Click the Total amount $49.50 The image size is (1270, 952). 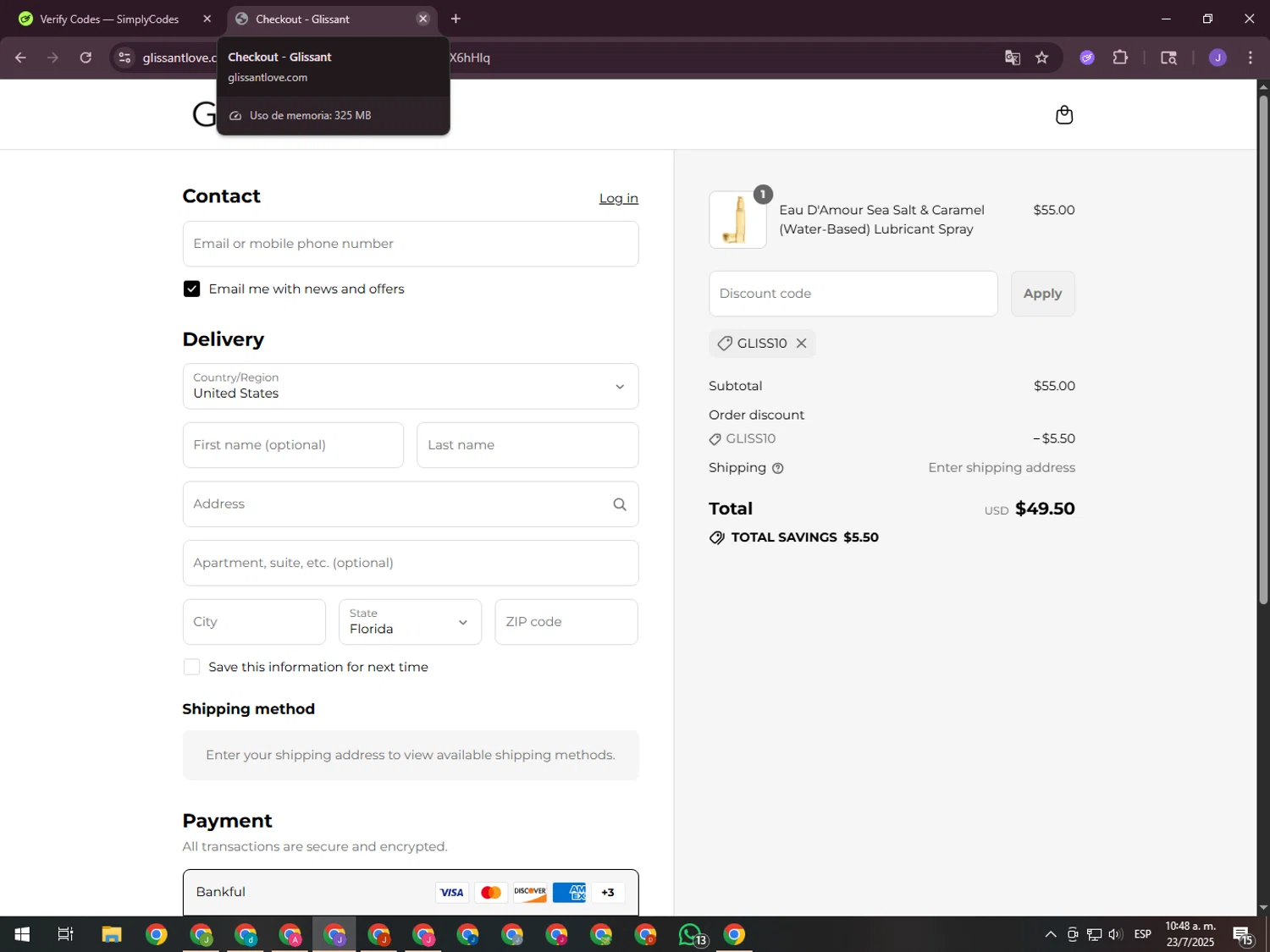[x=1045, y=509]
